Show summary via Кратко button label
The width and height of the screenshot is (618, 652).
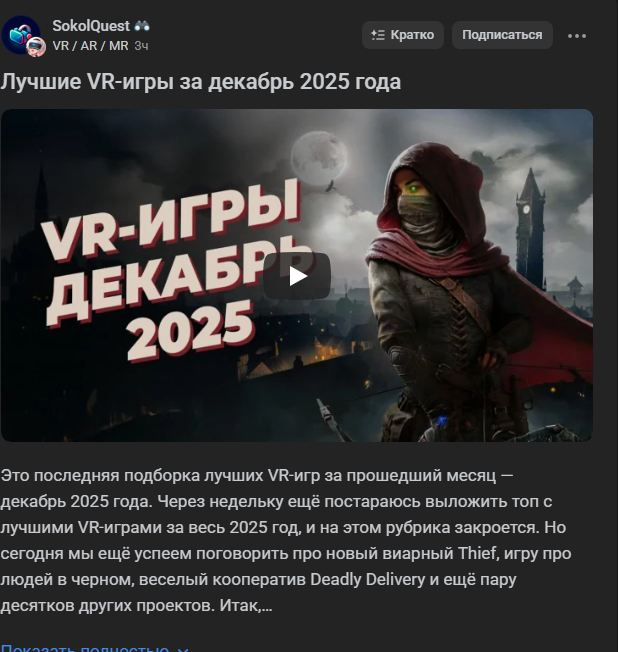[x=412, y=35]
